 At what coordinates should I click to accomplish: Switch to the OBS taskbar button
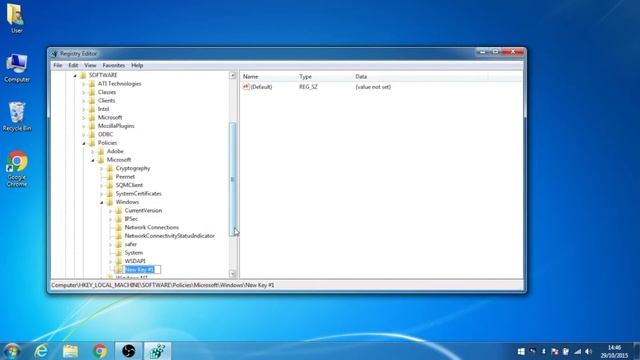[x=129, y=351]
